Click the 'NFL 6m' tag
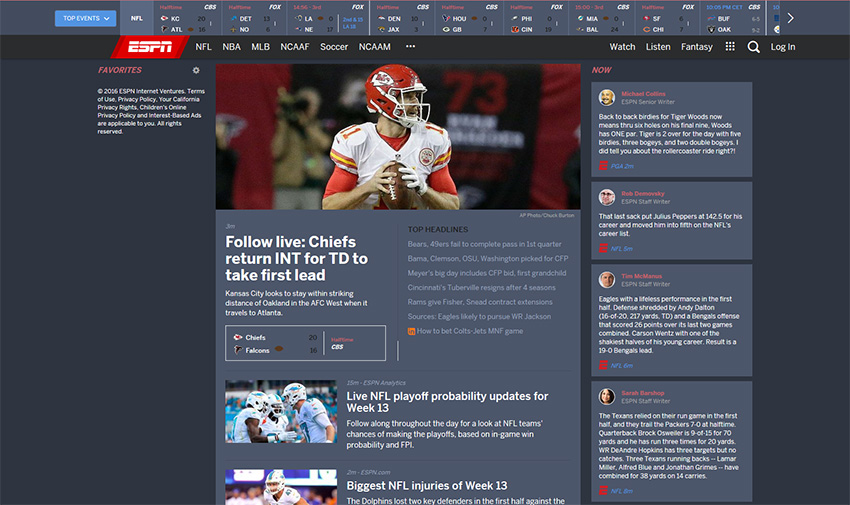 621,366
